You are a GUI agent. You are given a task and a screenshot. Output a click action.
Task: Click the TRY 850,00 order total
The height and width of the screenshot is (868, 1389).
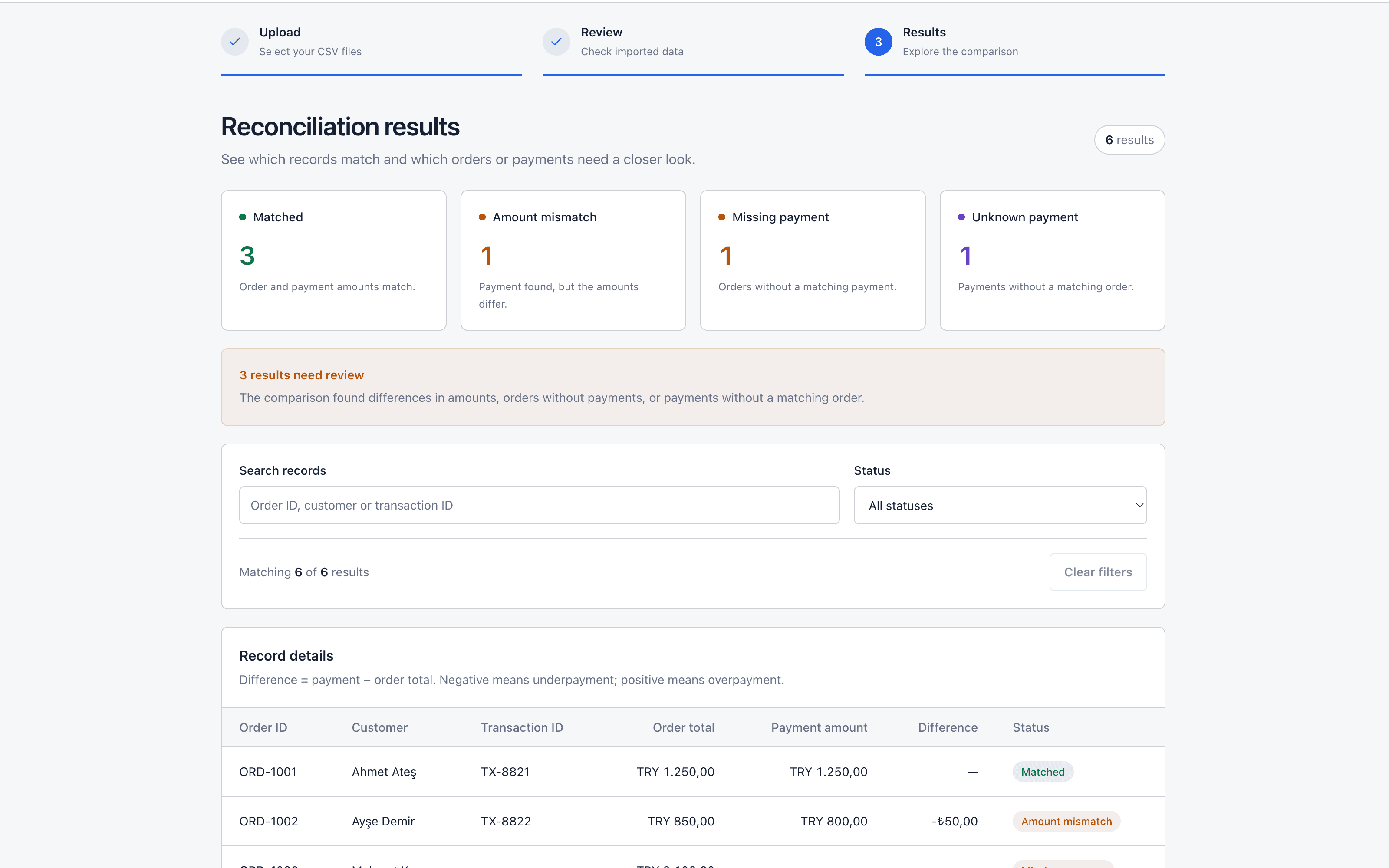(x=681, y=821)
